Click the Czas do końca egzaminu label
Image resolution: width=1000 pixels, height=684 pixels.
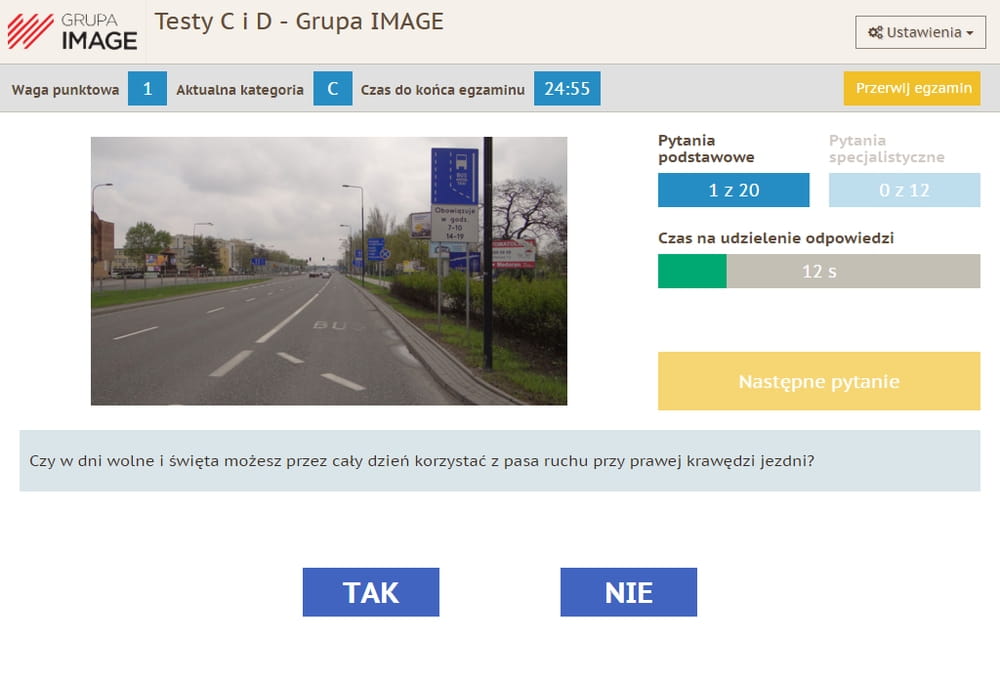tap(442, 90)
